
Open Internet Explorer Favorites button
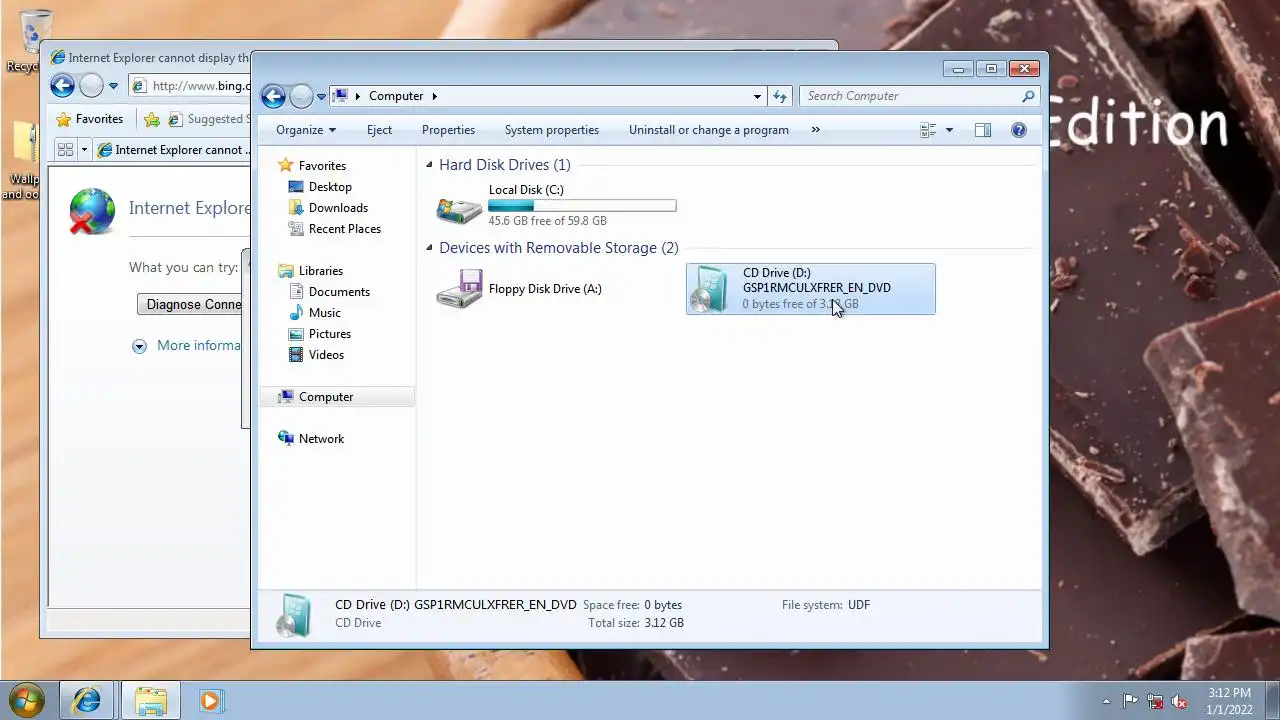tap(90, 119)
